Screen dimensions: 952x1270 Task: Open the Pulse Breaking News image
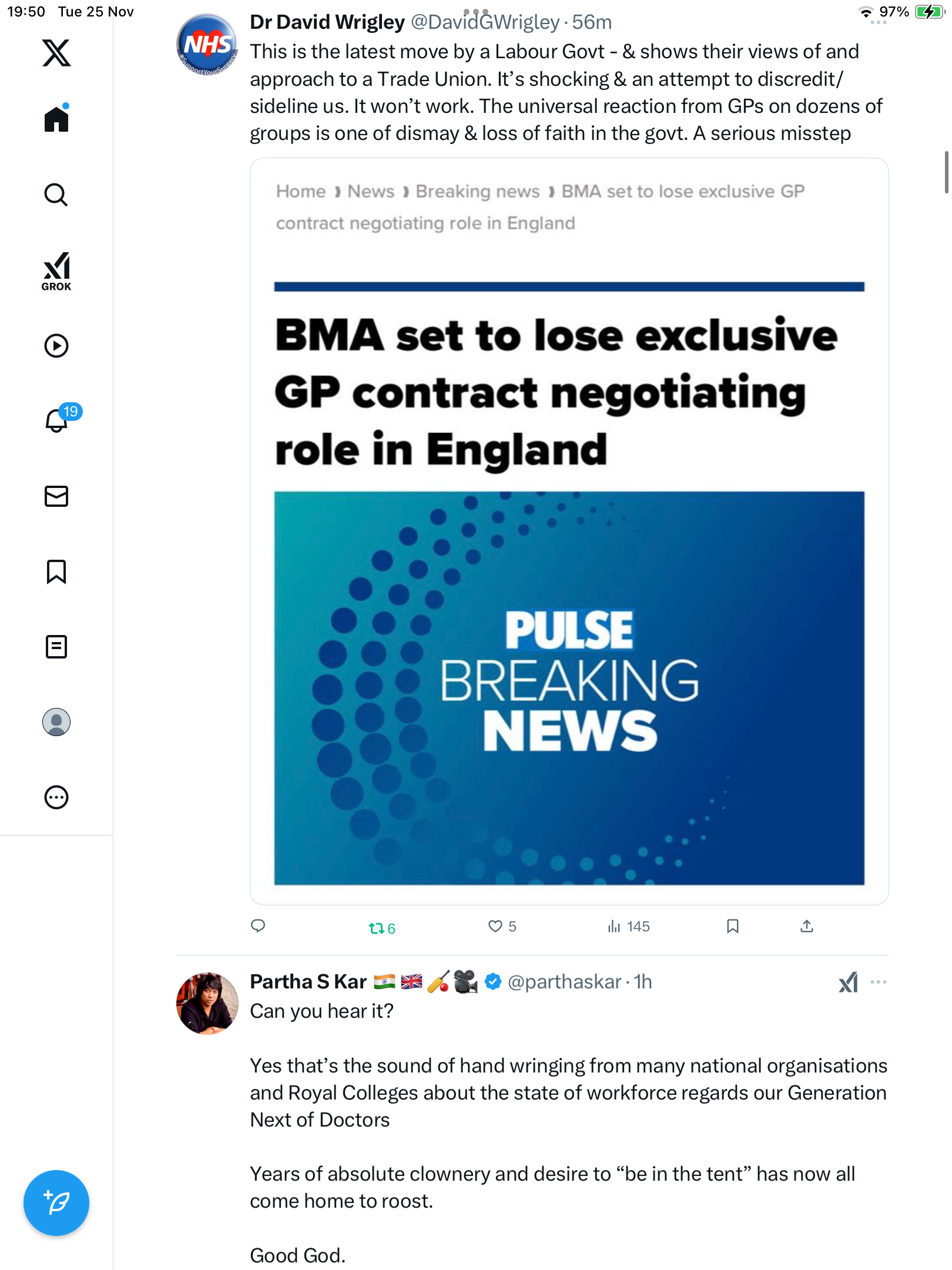click(569, 688)
